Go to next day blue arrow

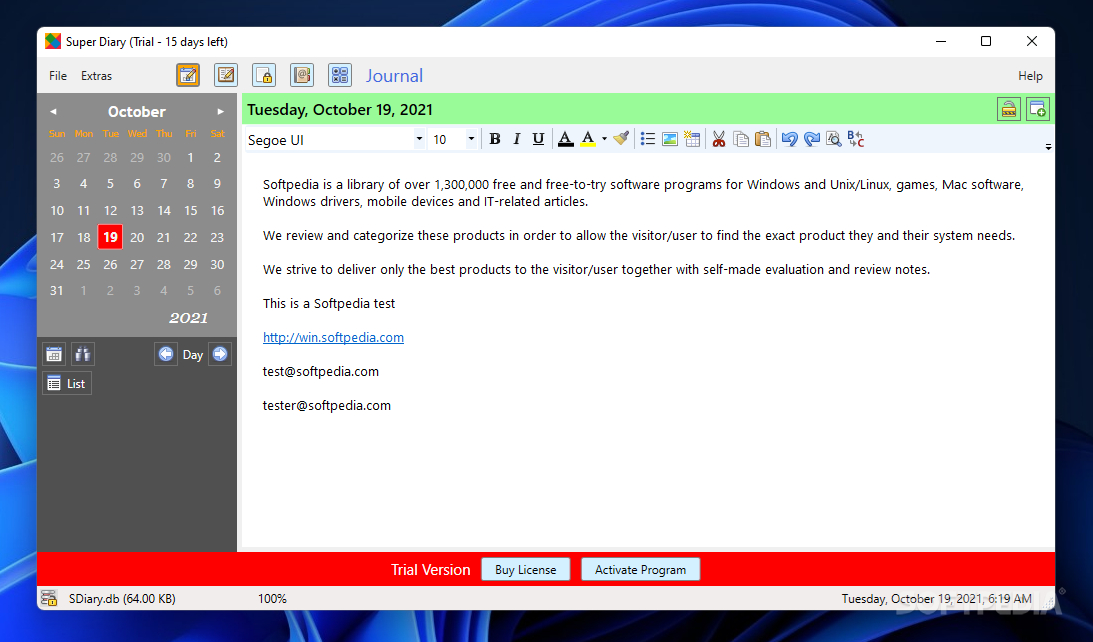(x=220, y=354)
